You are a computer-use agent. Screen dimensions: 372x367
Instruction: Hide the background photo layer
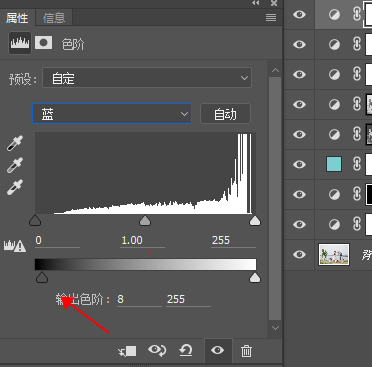point(299,254)
